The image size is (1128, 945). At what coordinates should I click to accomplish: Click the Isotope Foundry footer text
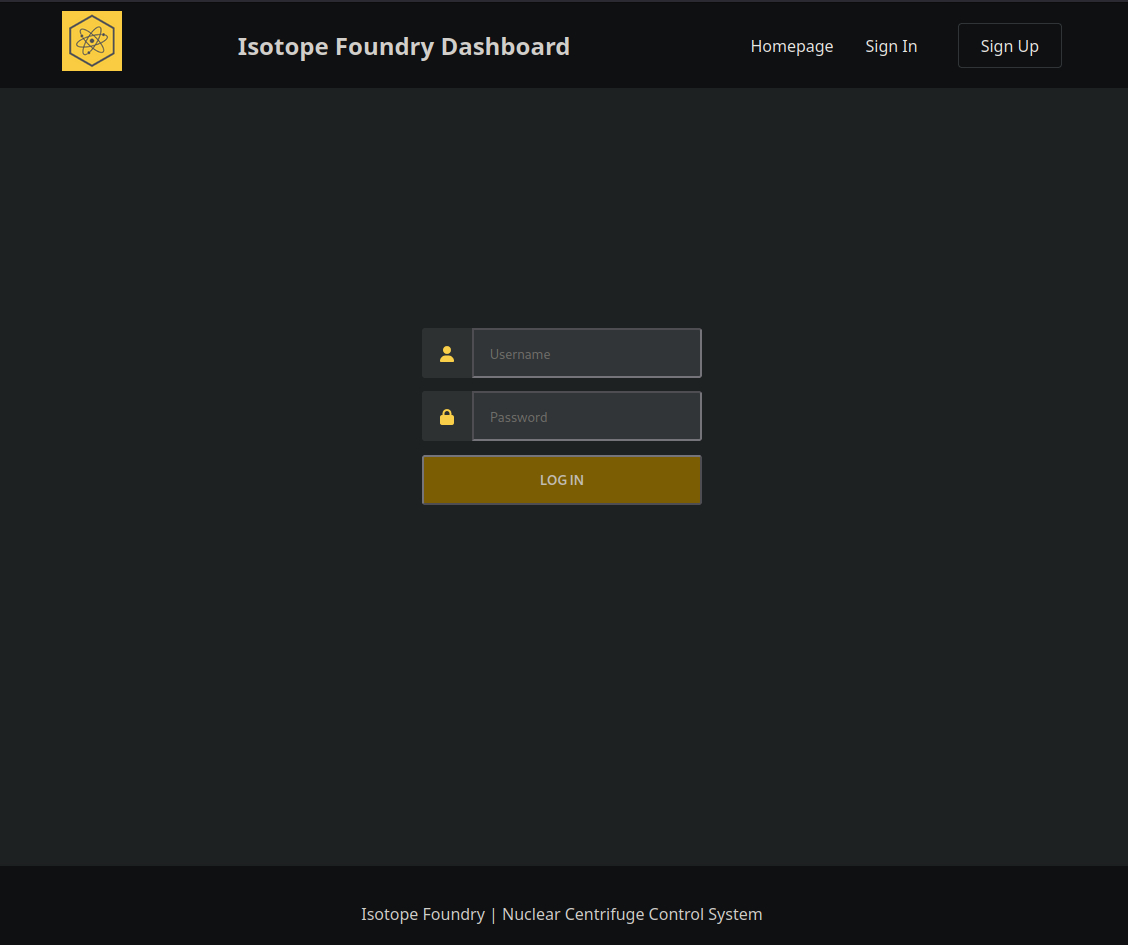(x=423, y=914)
